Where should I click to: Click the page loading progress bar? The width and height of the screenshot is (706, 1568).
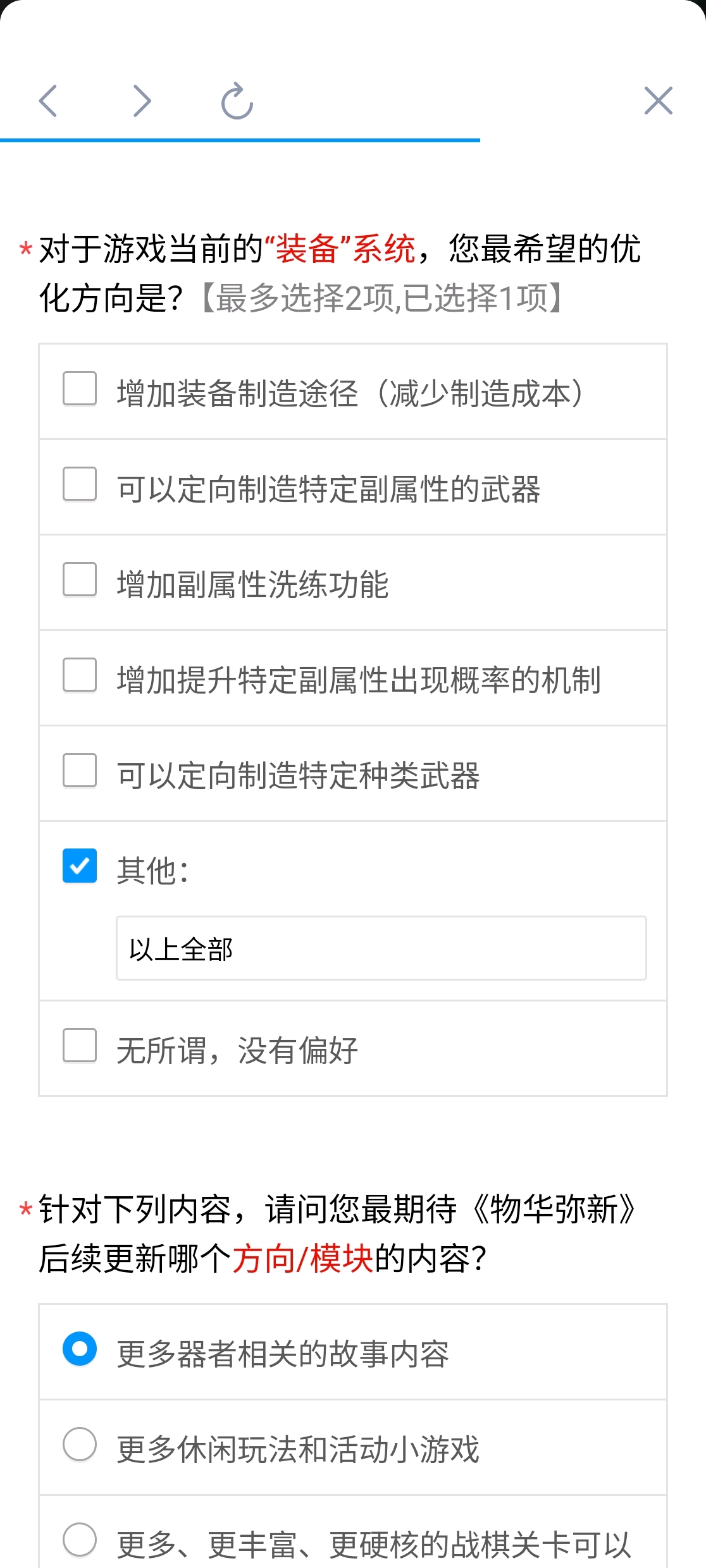click(240, 140)
